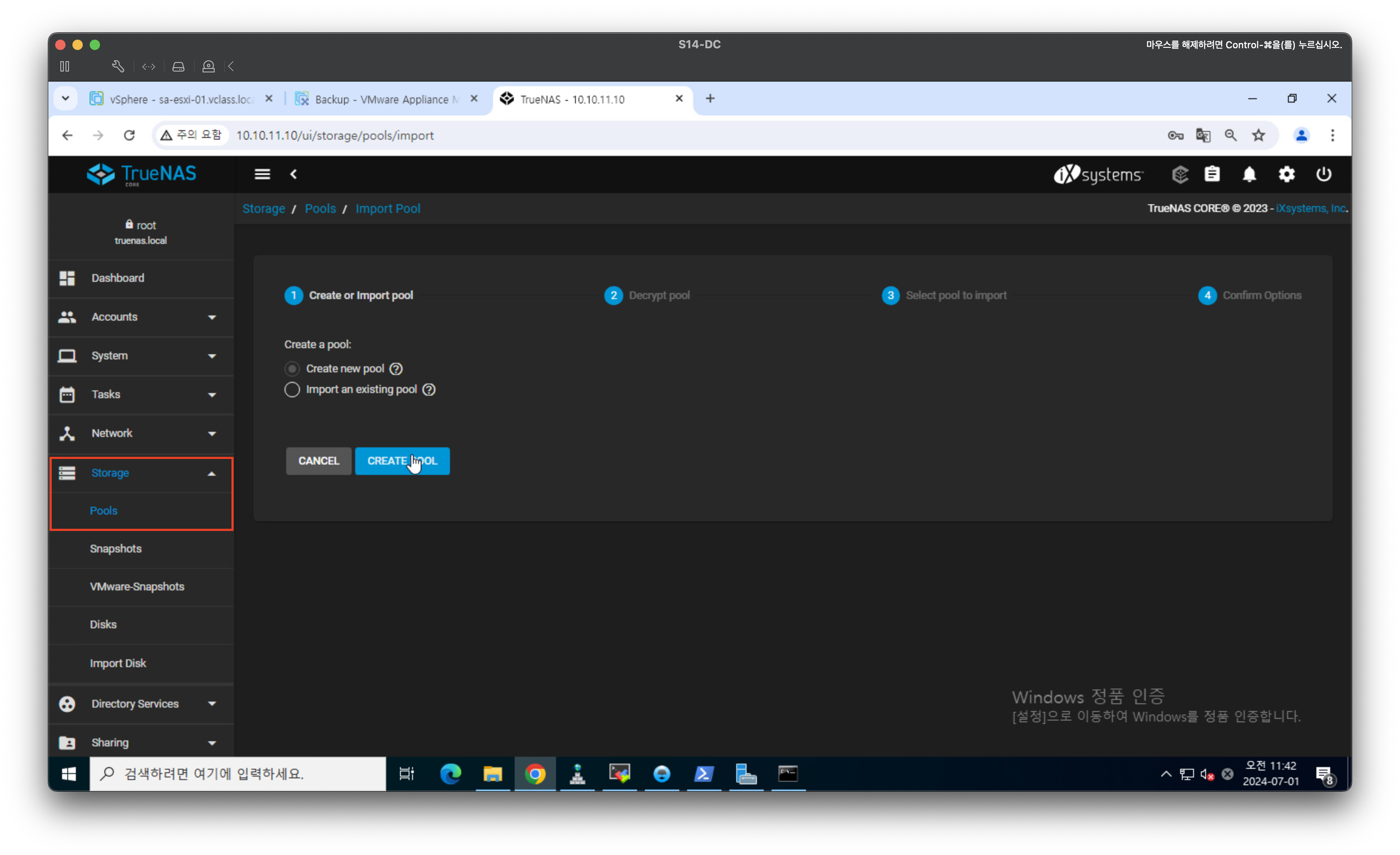Click the browser address bar URL
The height and width of the screenshot is (855, 1400).
[x=334, y=135]
